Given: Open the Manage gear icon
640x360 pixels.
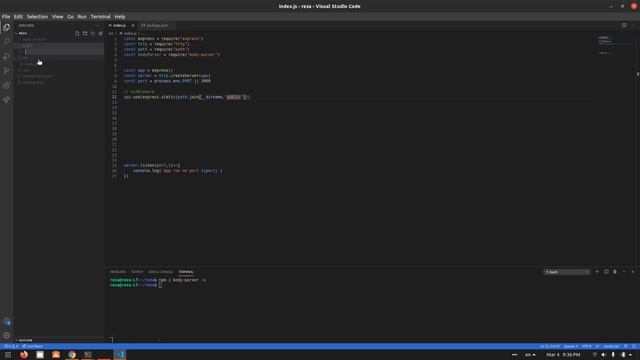Looking at the screenshot, I should (7, 335).
